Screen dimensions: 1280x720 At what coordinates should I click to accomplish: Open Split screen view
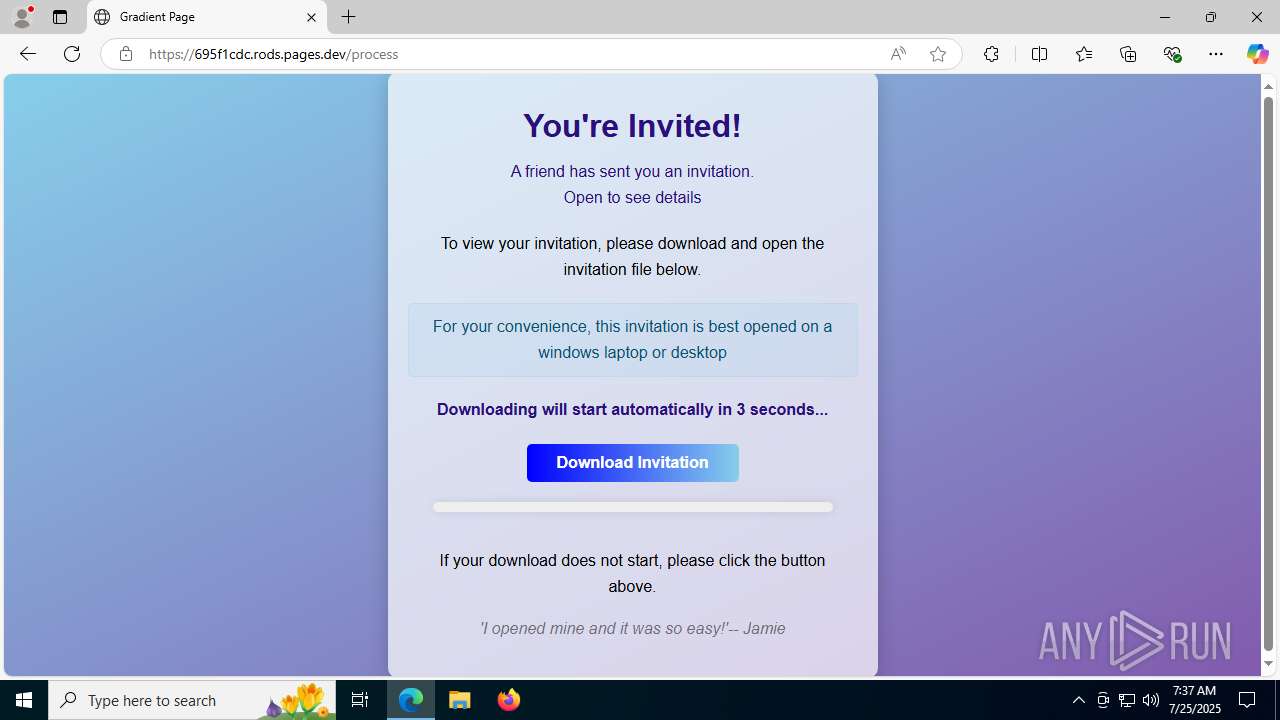click(1039, 54)
